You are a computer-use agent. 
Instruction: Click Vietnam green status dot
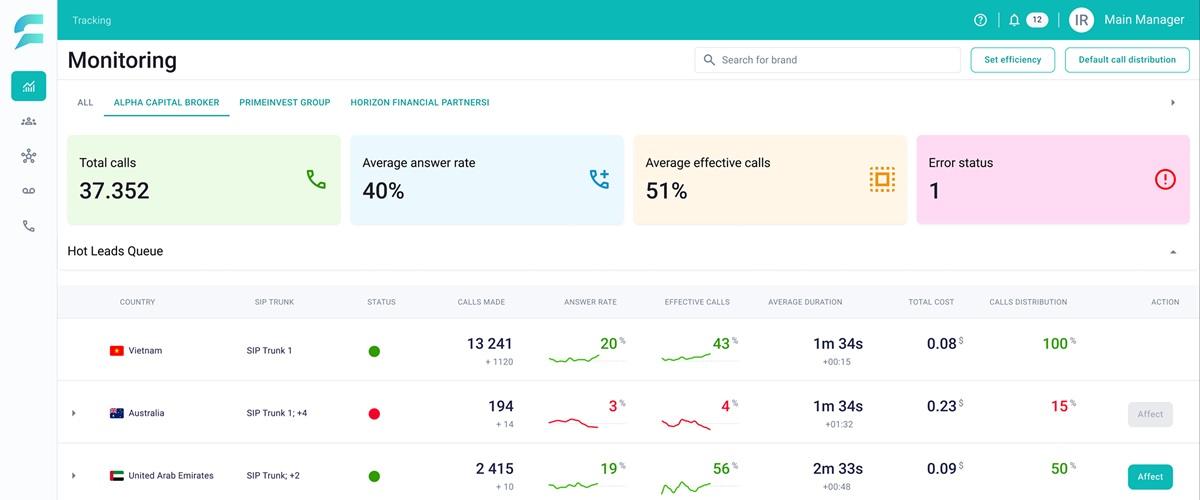(x=374, y=351)
